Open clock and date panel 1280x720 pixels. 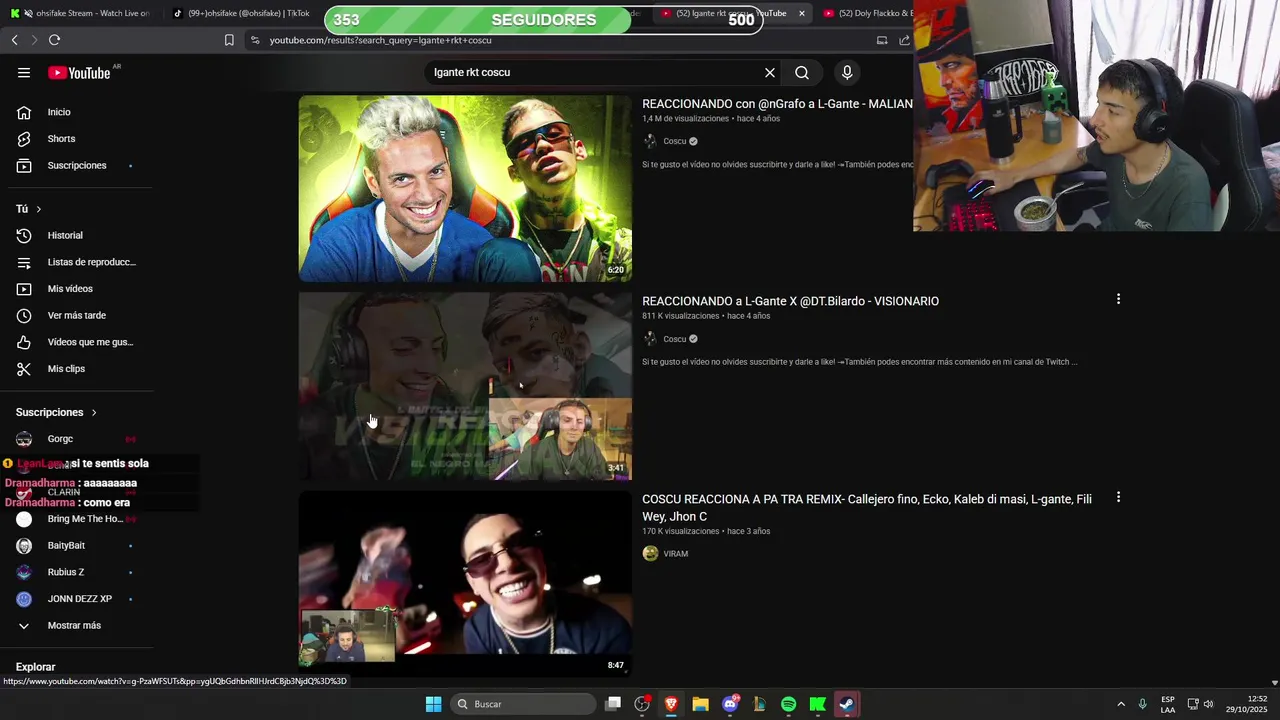click(1247, 704)
